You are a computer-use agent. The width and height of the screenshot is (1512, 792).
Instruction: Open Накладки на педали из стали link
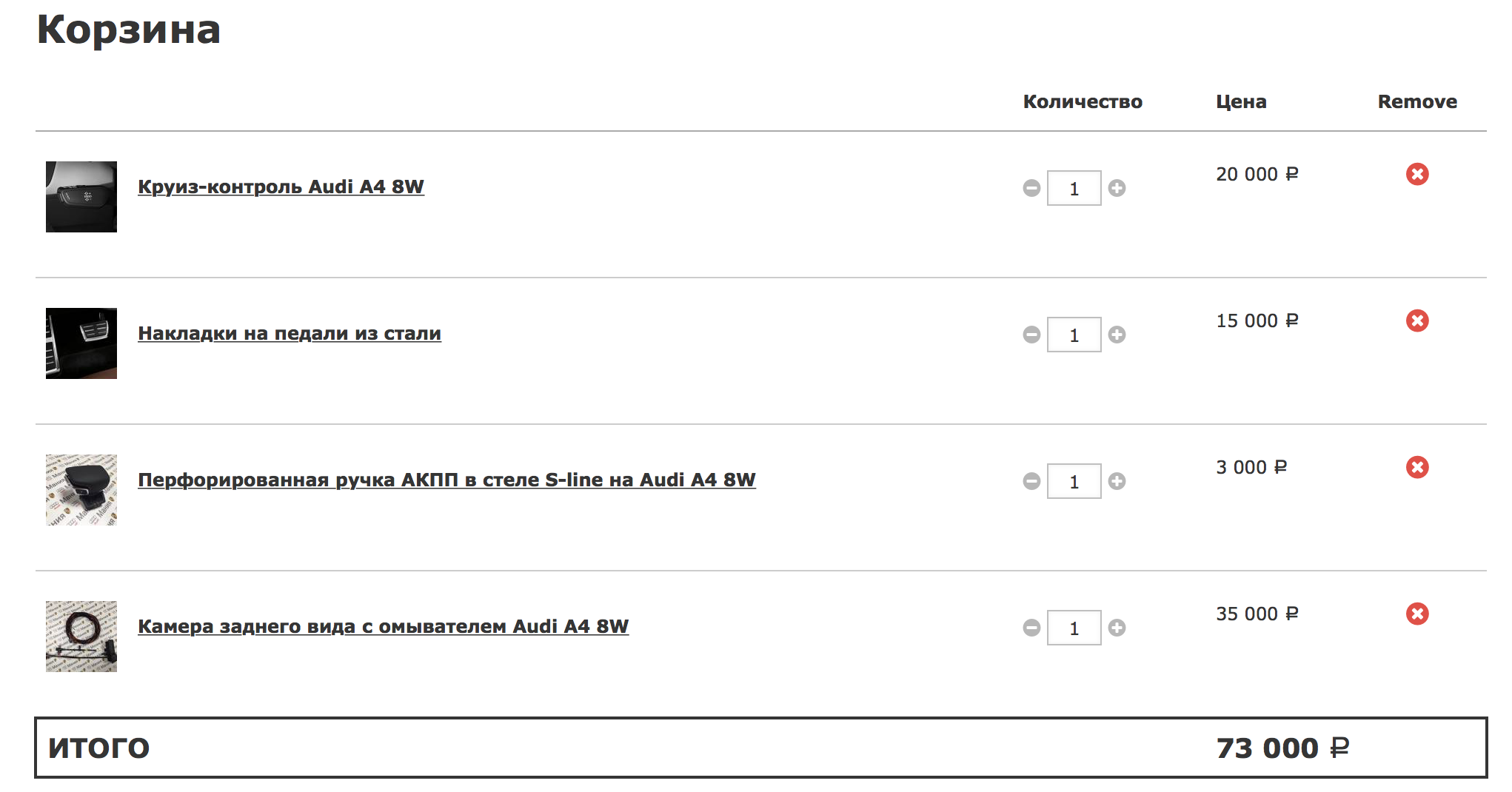(289, 333)
